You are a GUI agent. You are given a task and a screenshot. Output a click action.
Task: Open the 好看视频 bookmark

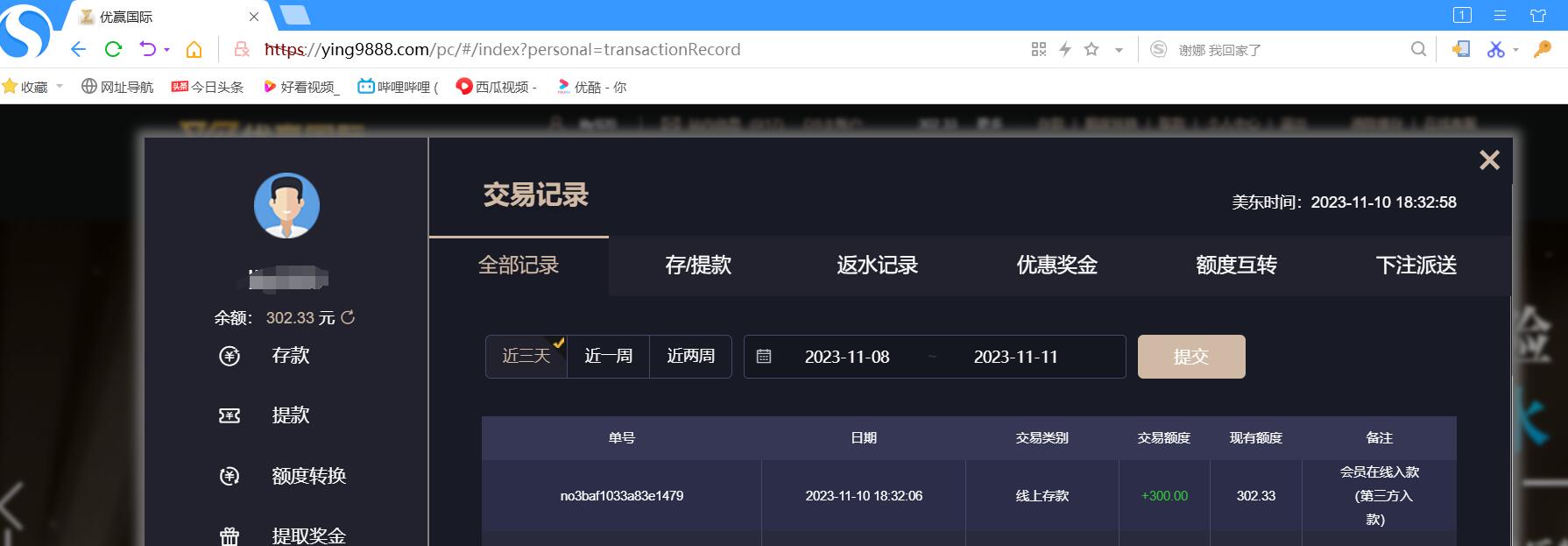coord(301,87)
